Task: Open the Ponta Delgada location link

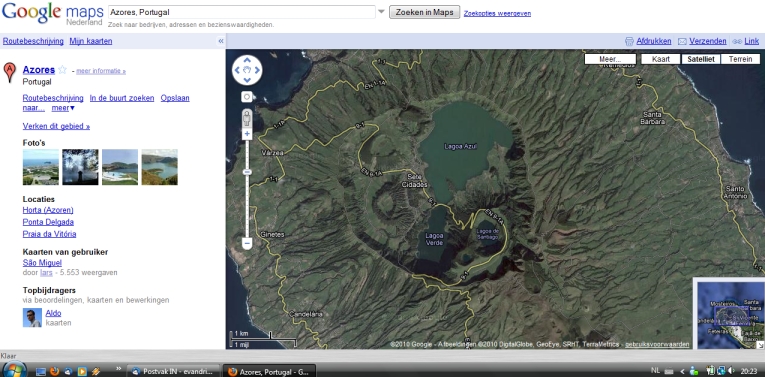Action: 48,222
